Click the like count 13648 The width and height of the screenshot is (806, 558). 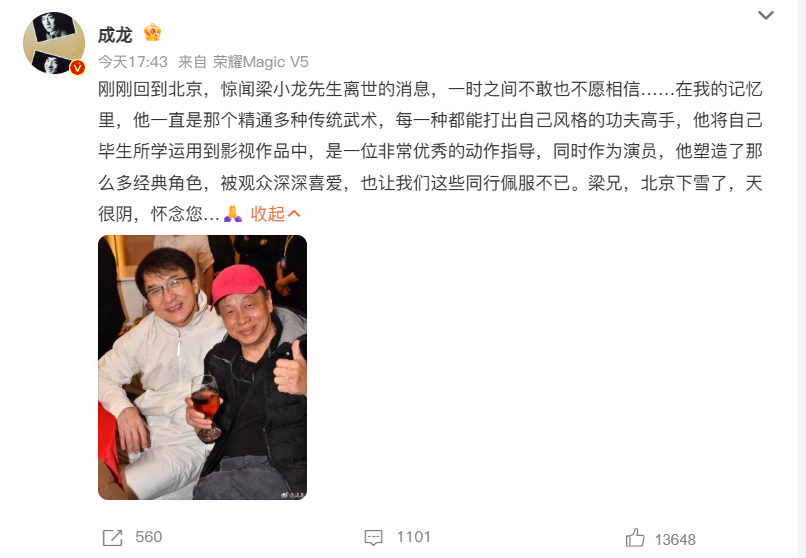pos(675,540)
